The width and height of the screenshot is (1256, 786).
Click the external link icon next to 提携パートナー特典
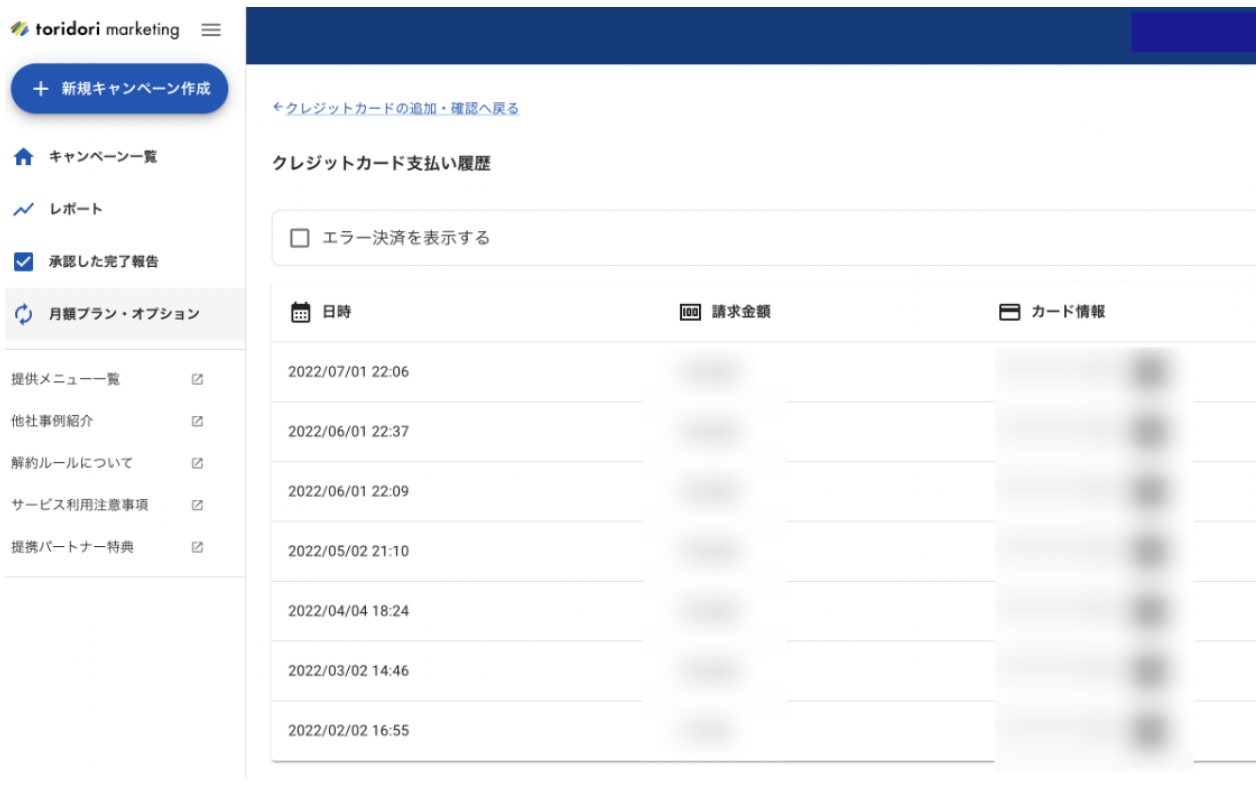(198, 547)
